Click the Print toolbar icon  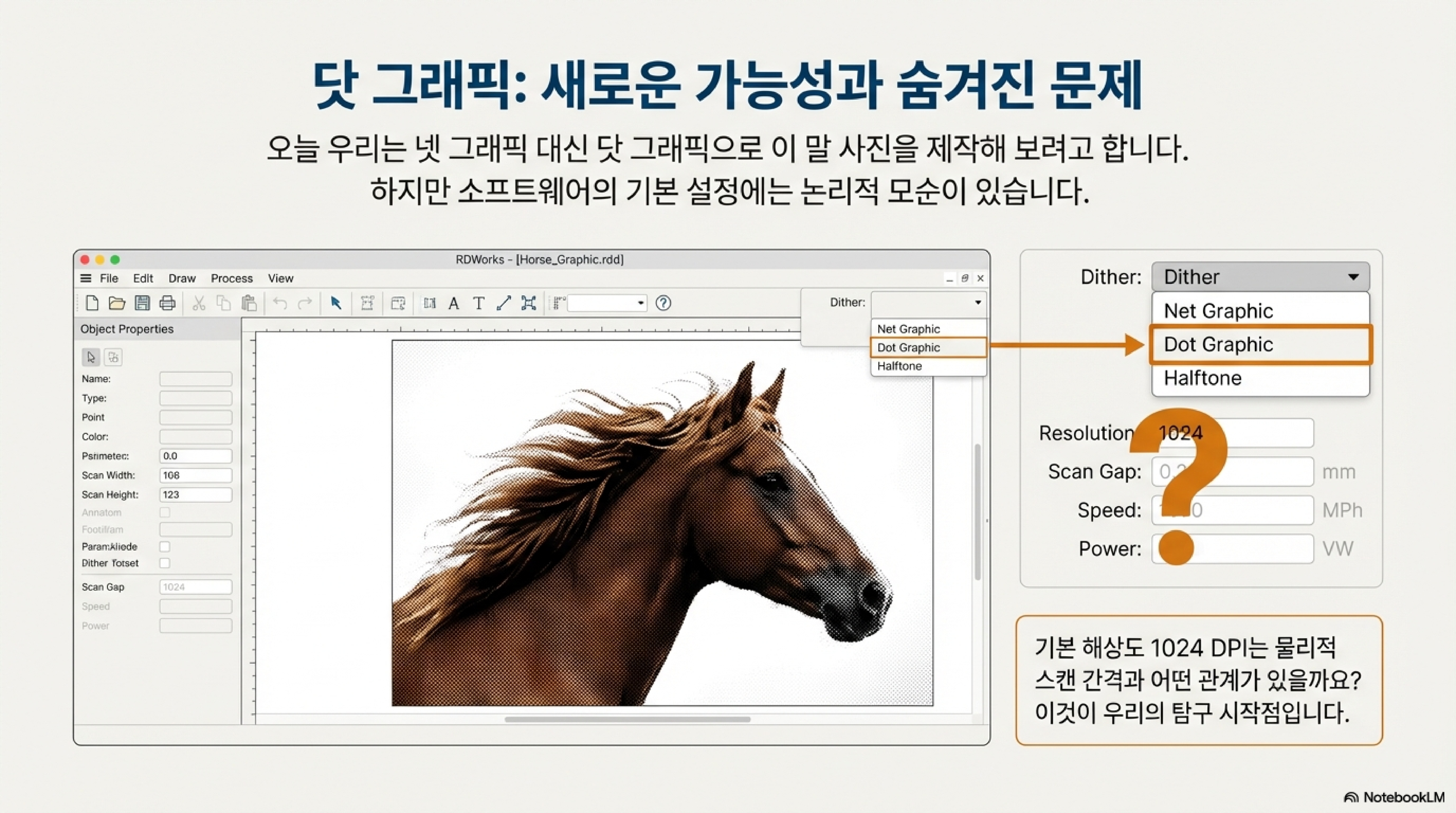pyautogui.click(x=167, y=303)
